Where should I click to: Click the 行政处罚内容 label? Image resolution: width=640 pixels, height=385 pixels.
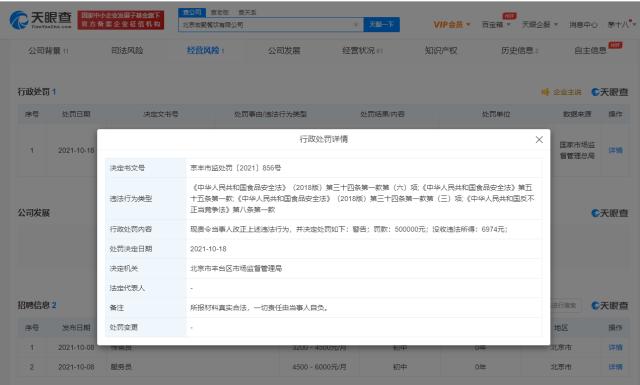click(131, 229)
